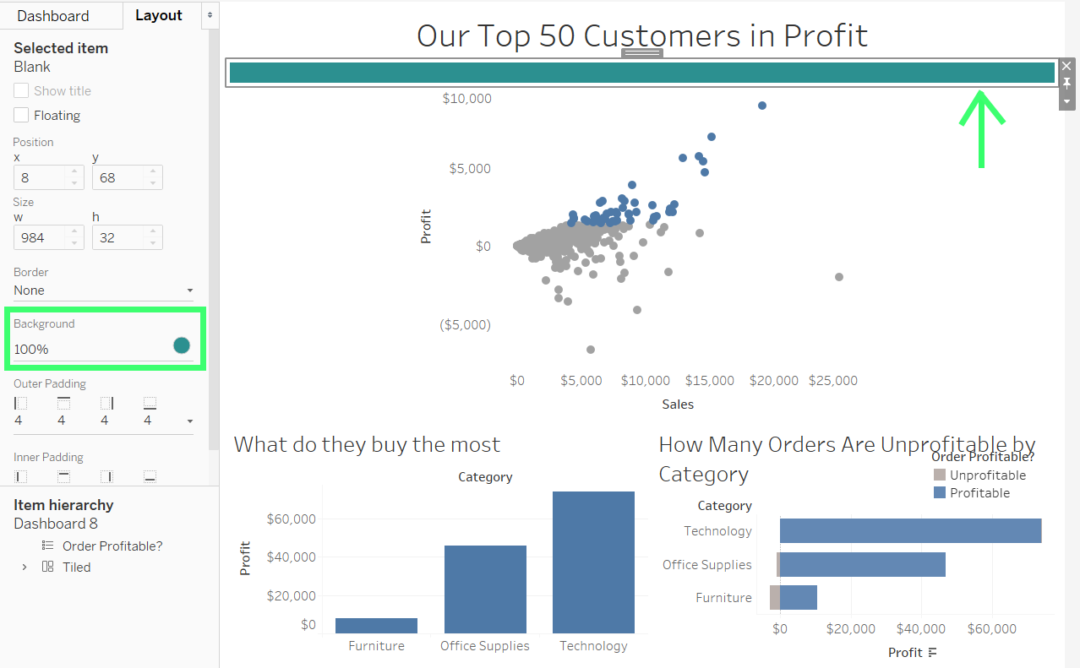Select the bottom outer padding icon

tap(148, 402)
